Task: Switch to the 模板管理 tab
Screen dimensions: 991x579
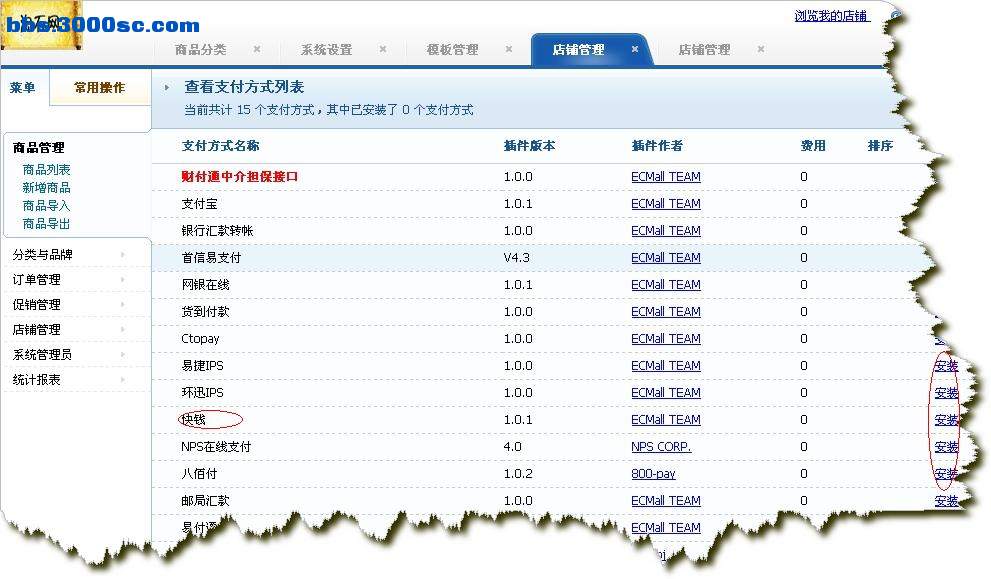Action: click(x=453, y=49)
